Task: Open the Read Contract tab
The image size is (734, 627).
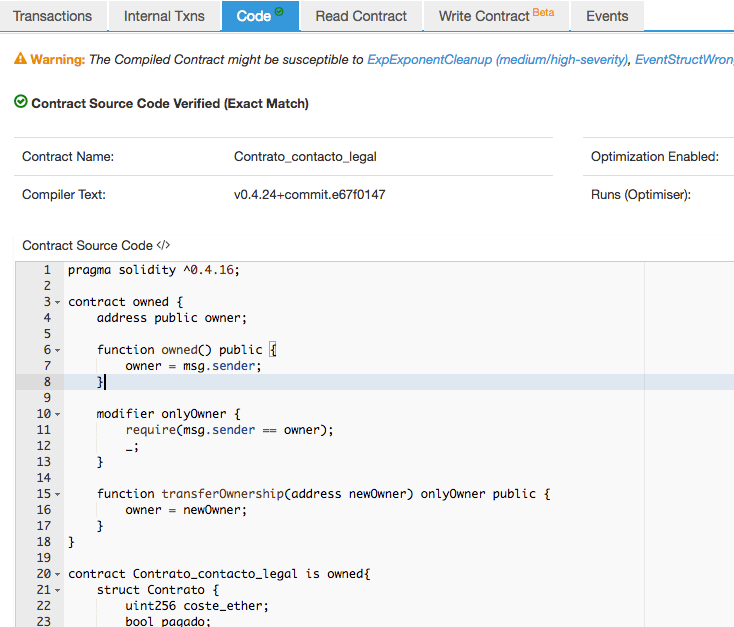Action: [x=361, y=16]
